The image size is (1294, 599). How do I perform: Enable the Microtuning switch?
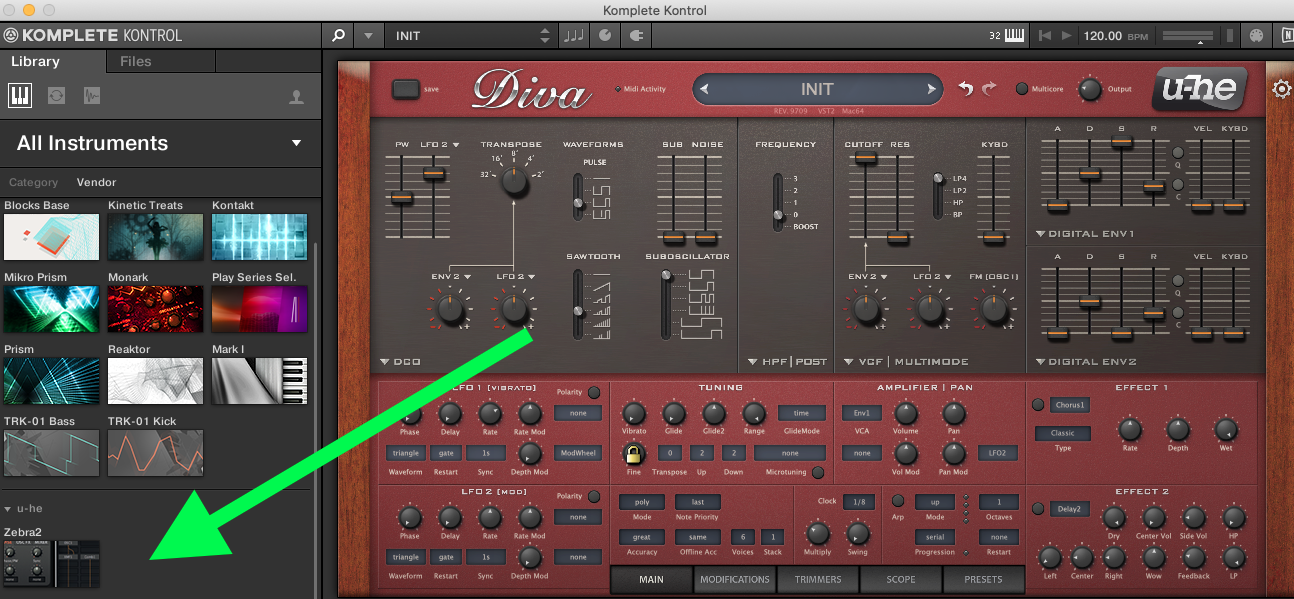[x=818, y=473]
